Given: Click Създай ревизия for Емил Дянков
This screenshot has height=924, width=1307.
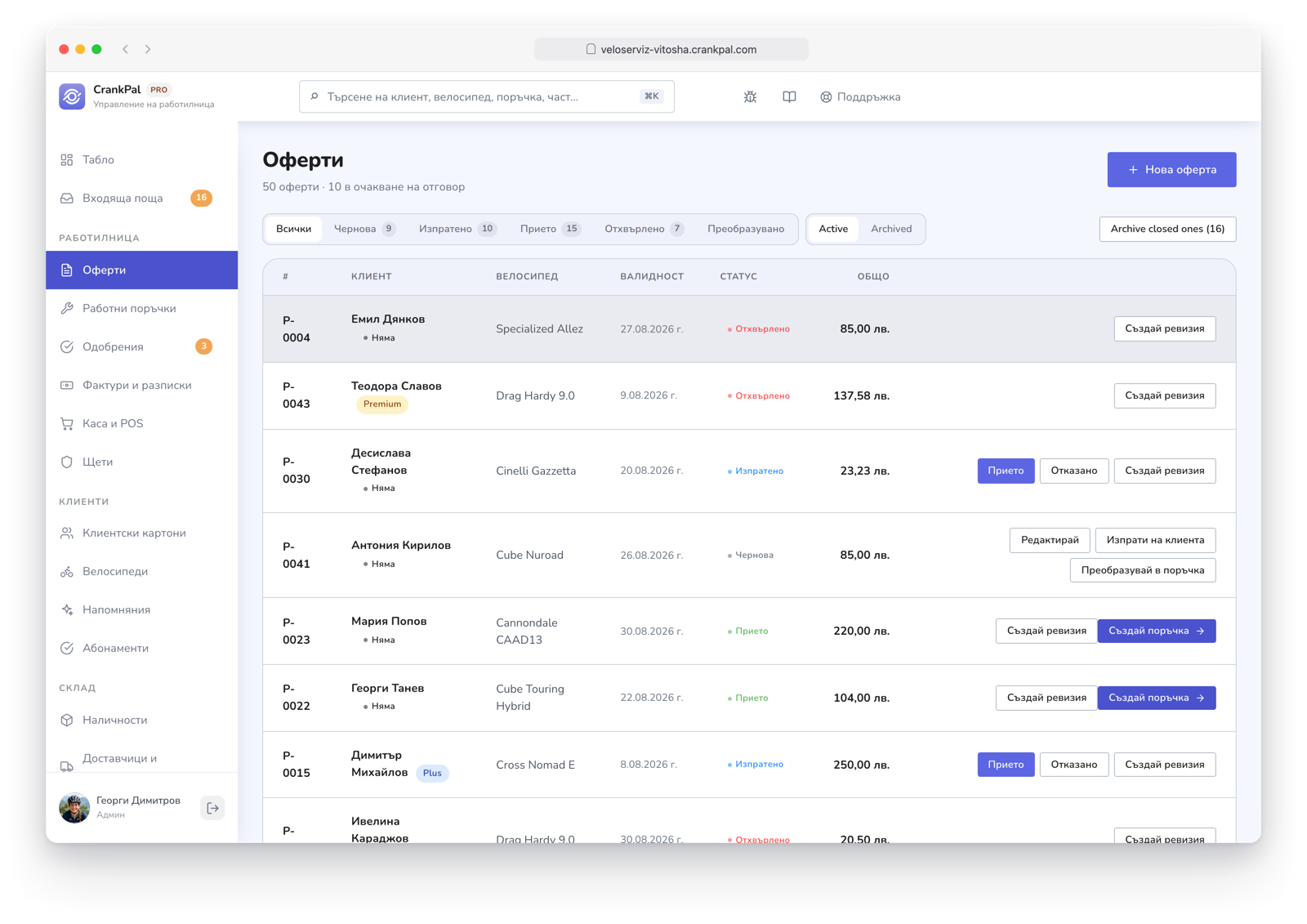Looking at the screenshot, I should (1164, 329).
